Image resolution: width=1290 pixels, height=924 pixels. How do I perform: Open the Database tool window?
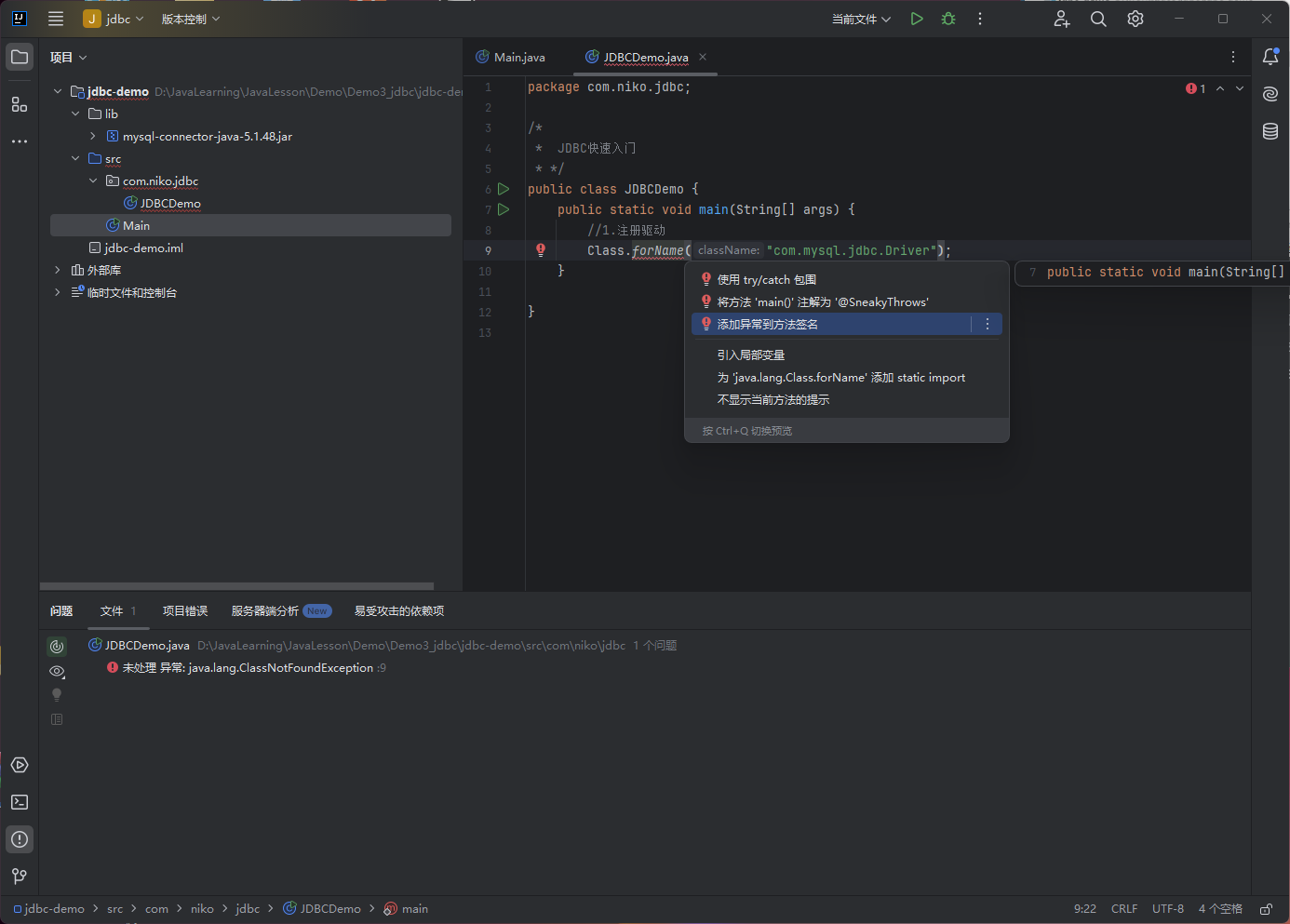point(1270,131)
